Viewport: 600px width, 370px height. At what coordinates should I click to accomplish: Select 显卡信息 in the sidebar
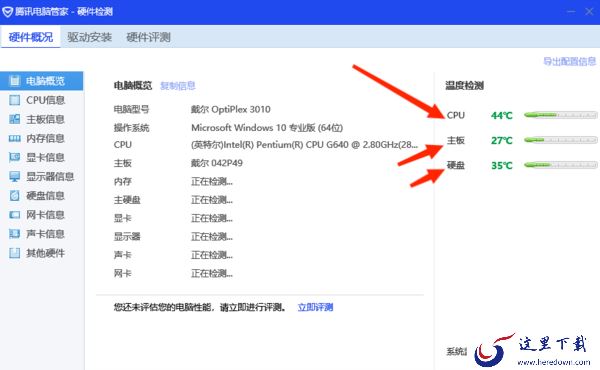tap(41, 157)
